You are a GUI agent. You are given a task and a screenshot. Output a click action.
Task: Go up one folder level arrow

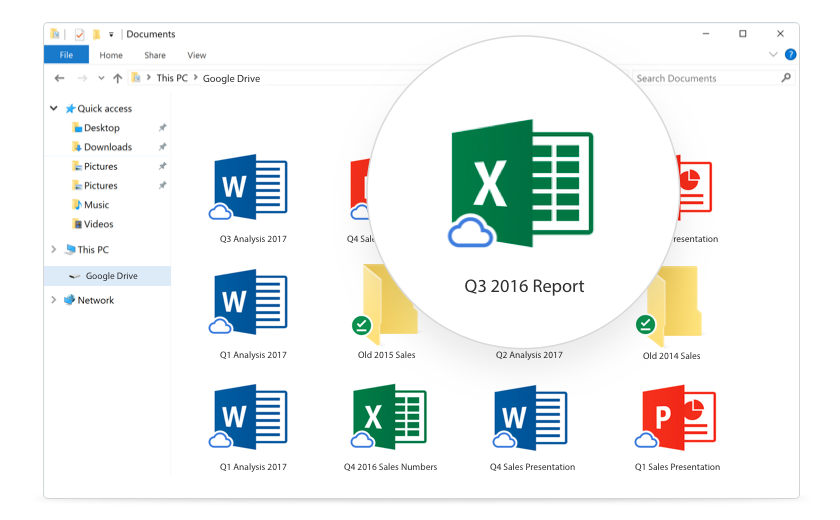coord(118,78)
